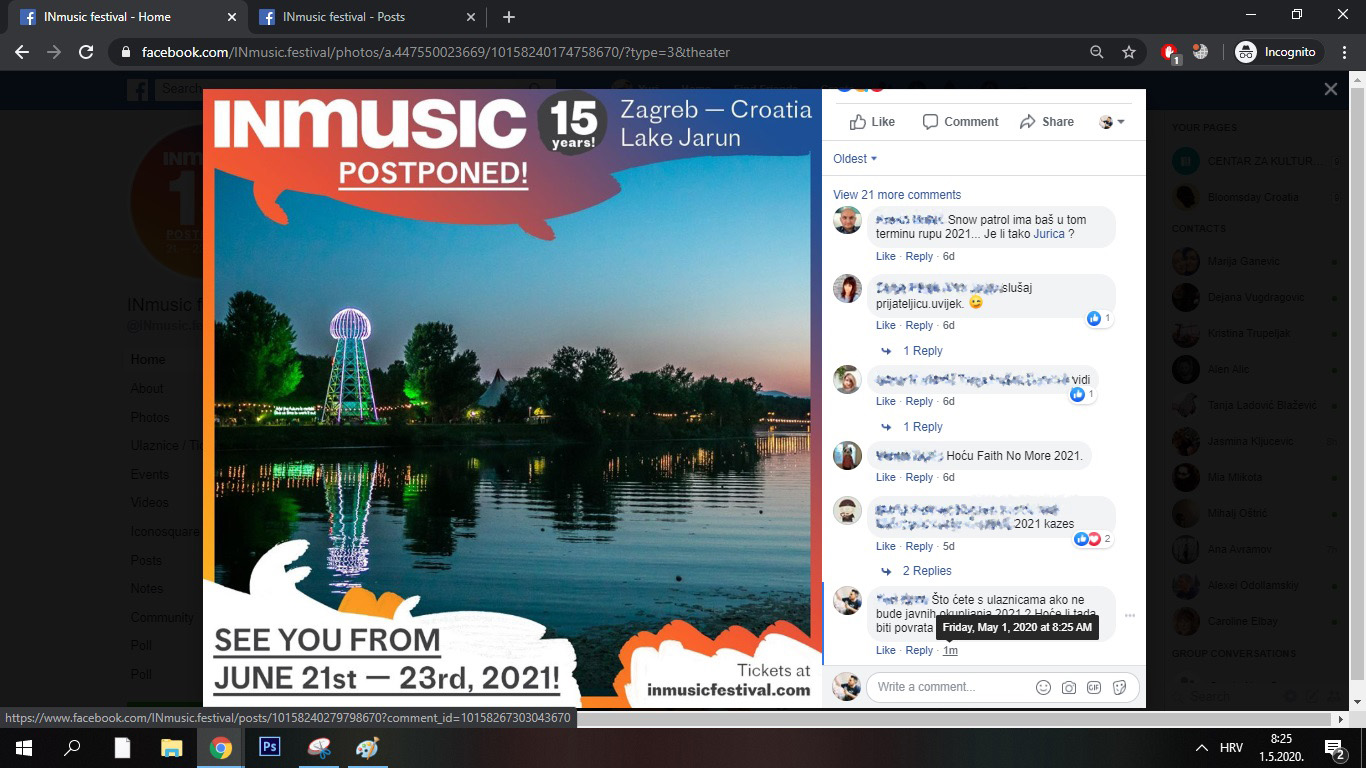Screen dimensions: 1366x768
Task: Close the INmusic festival - Home tab
Action: 232,17
